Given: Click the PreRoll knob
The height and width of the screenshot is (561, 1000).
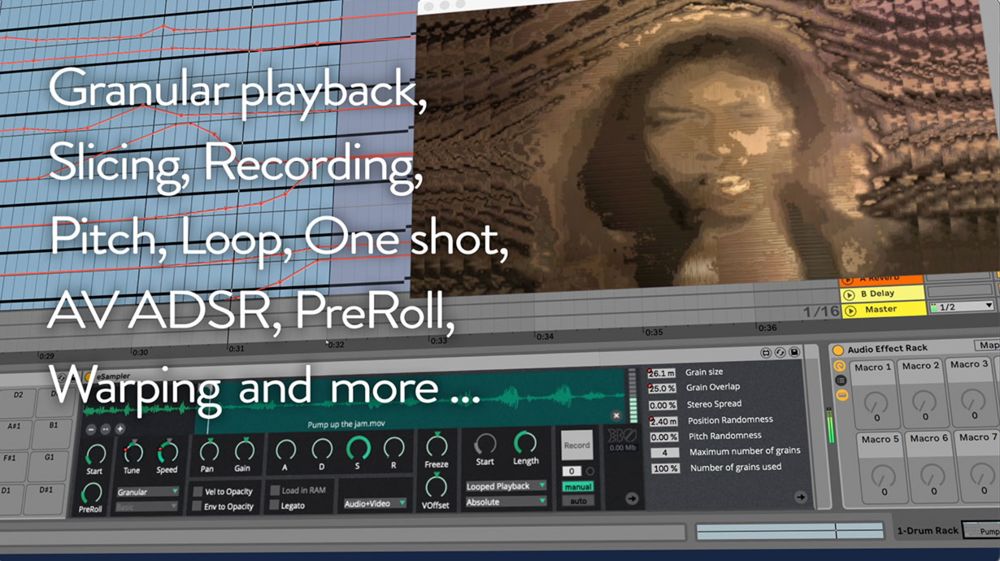Looking at the screenshot, I should [91, 492].
